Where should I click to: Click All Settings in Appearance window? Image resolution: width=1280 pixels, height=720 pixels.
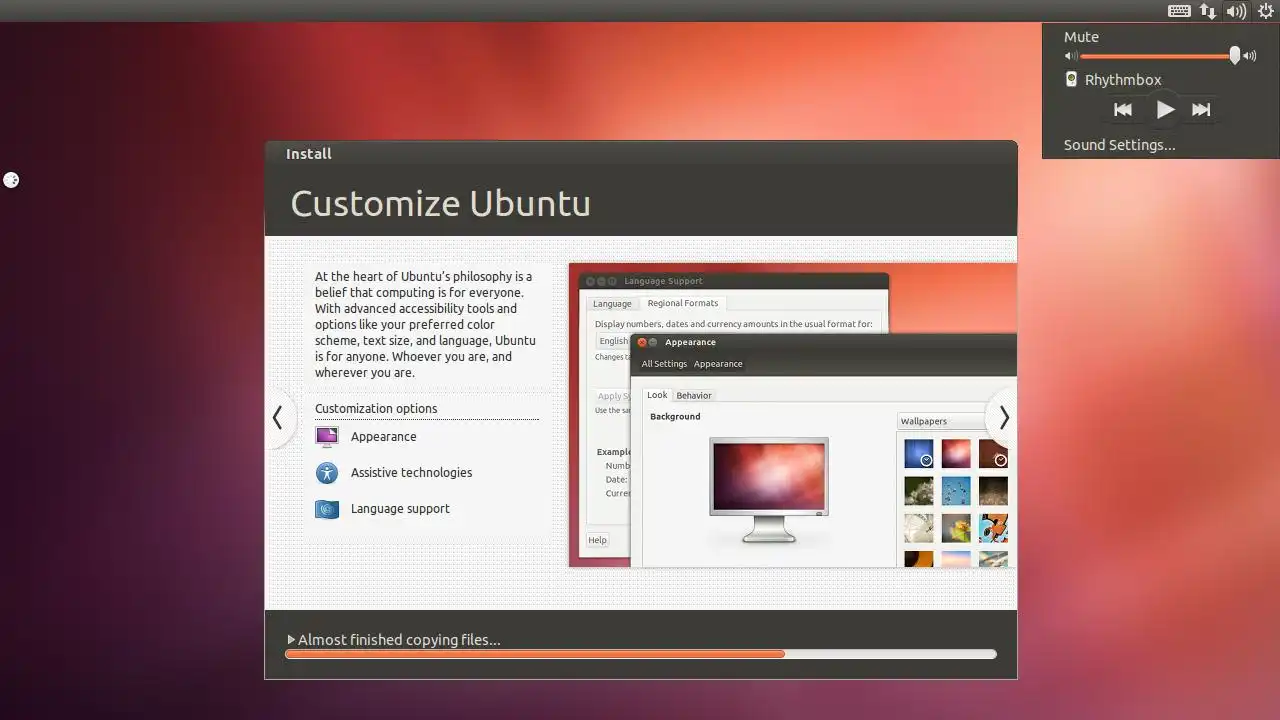coord(664,364)
